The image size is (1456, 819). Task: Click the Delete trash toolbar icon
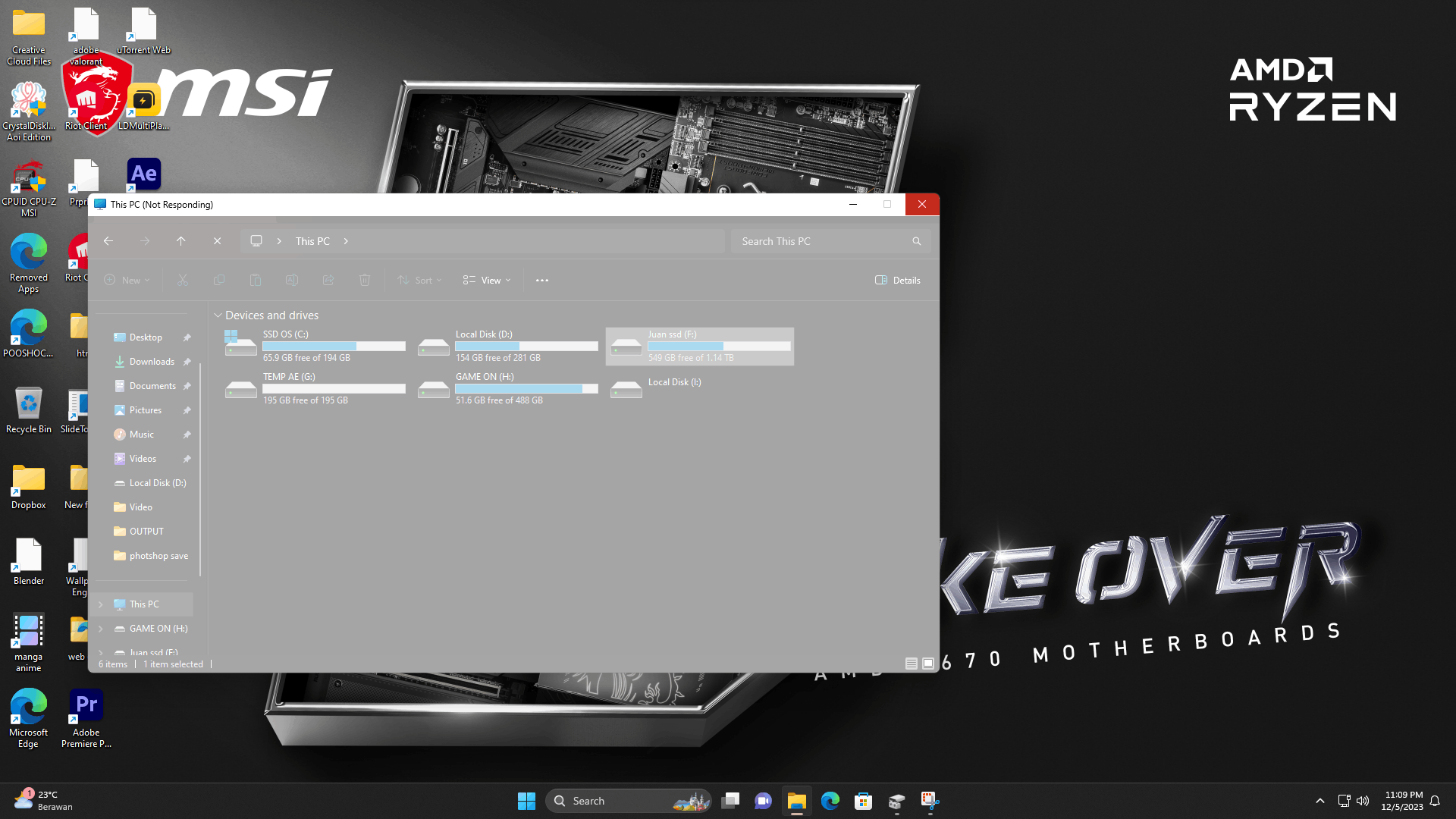[365, 281]
